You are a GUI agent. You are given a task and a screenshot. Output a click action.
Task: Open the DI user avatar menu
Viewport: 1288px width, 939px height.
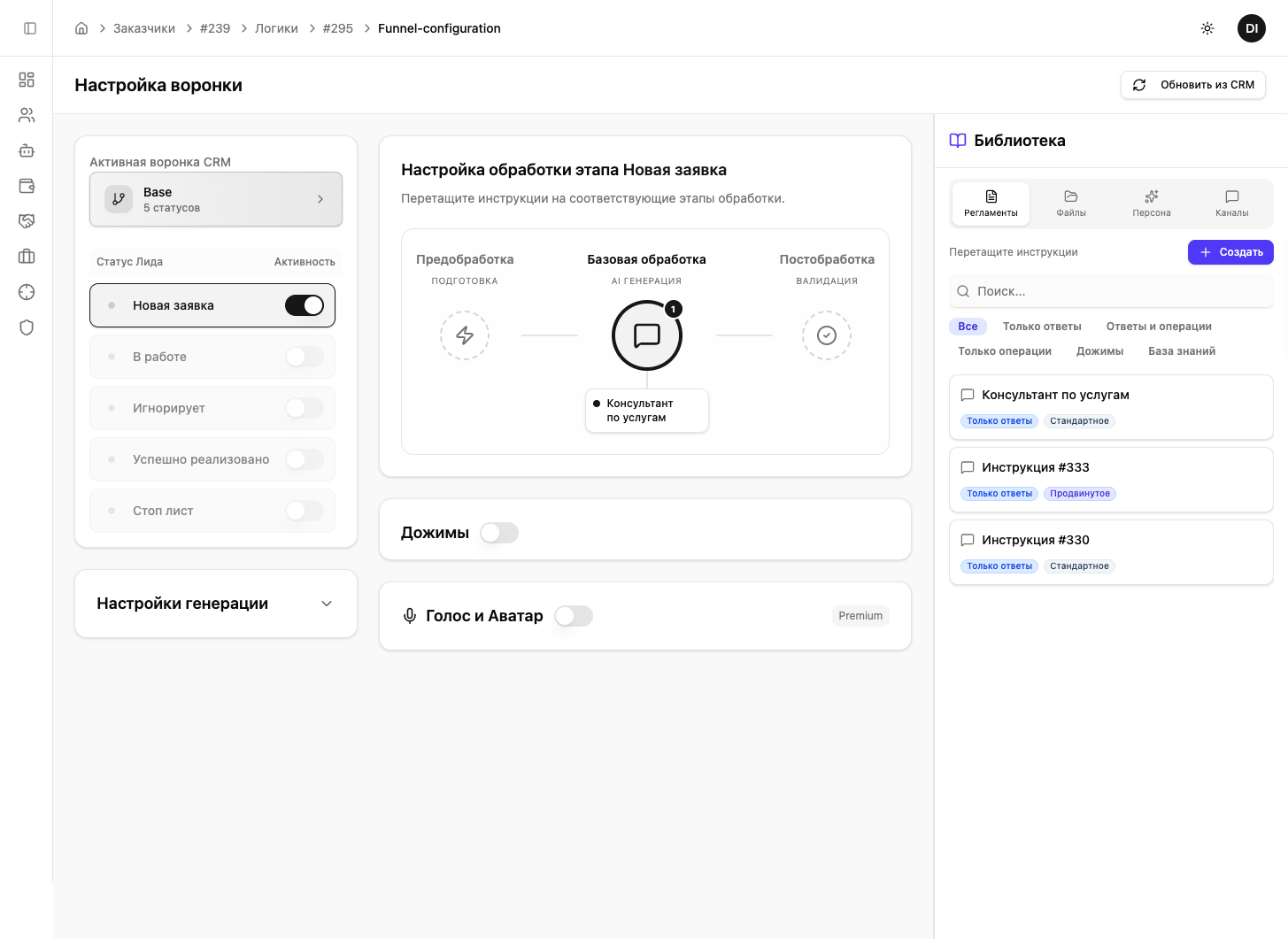click(x=1251, y=28)
